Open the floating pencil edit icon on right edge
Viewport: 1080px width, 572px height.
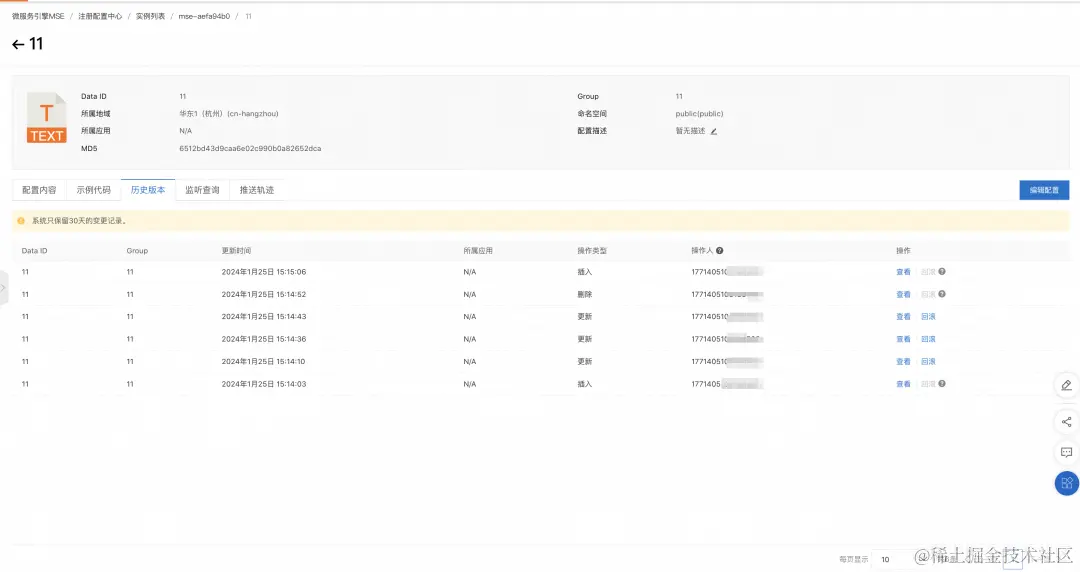[x=1066, y=385]
